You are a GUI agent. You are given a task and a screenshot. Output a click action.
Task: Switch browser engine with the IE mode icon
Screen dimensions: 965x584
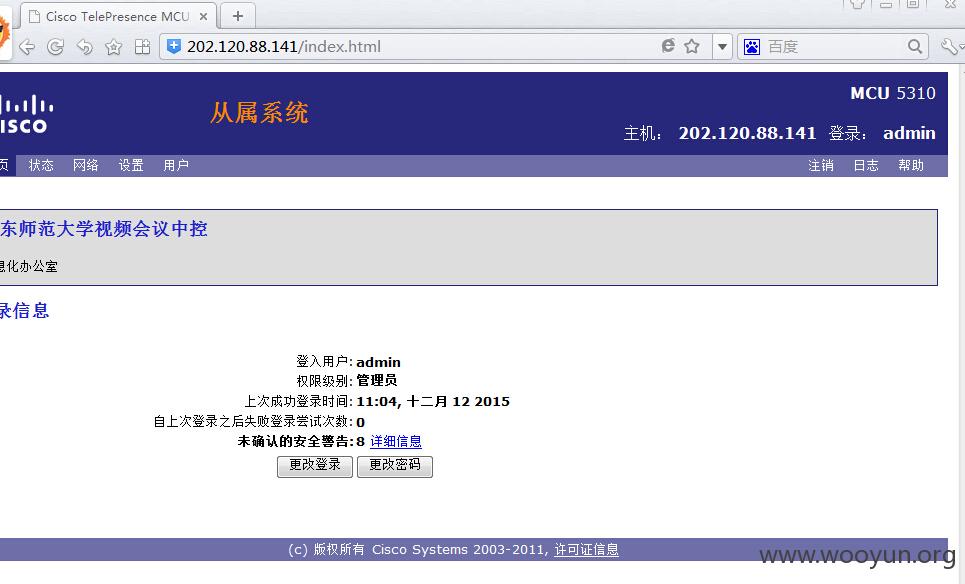tap(668, 46)
